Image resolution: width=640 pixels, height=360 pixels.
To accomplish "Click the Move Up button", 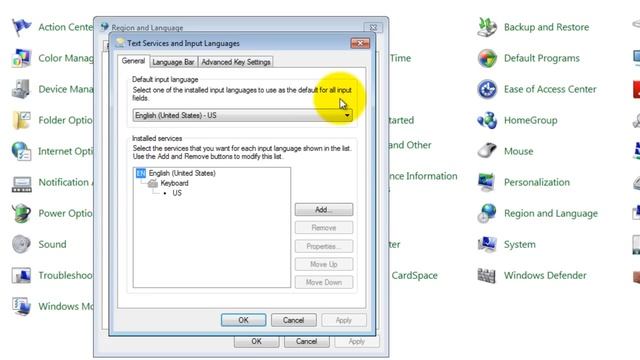I will [x=324, y=264].
